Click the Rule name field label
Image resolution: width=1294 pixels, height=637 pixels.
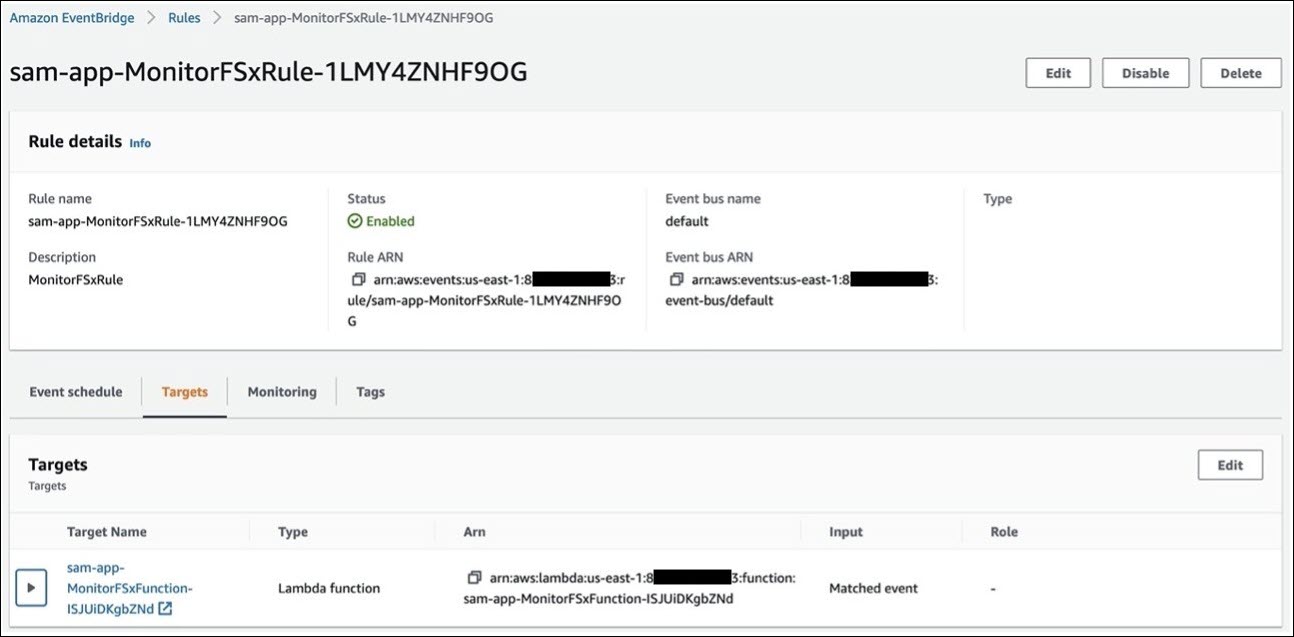click(x=60, y=199)
